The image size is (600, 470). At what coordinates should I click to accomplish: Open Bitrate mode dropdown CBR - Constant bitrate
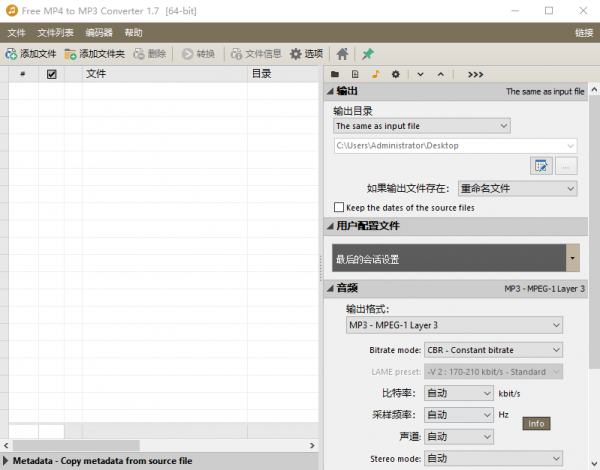[x=493, y=350]
